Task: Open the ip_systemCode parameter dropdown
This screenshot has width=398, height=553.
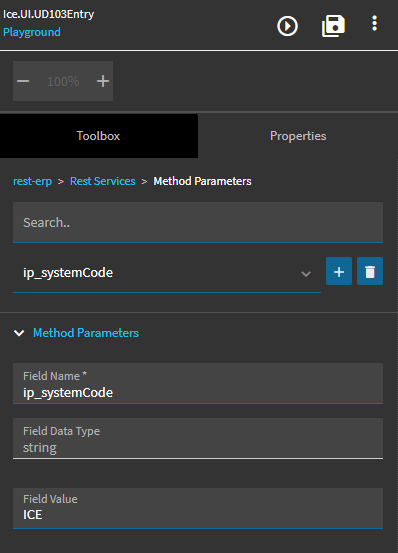Action: [x=167, y=273]
